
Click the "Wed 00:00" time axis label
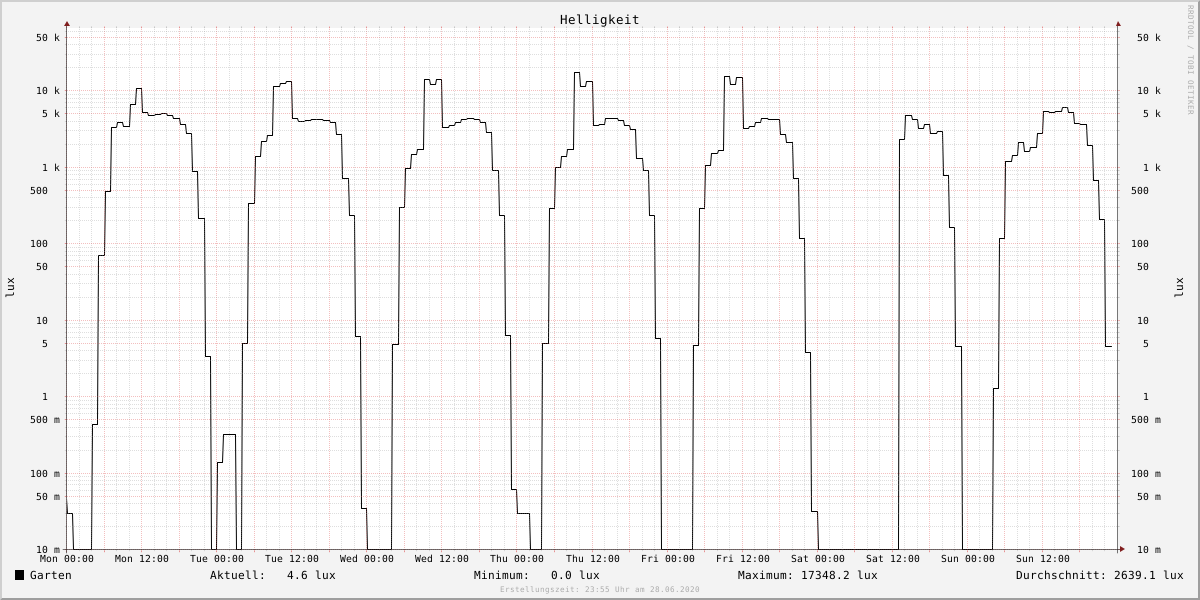[x=367, y=559]
